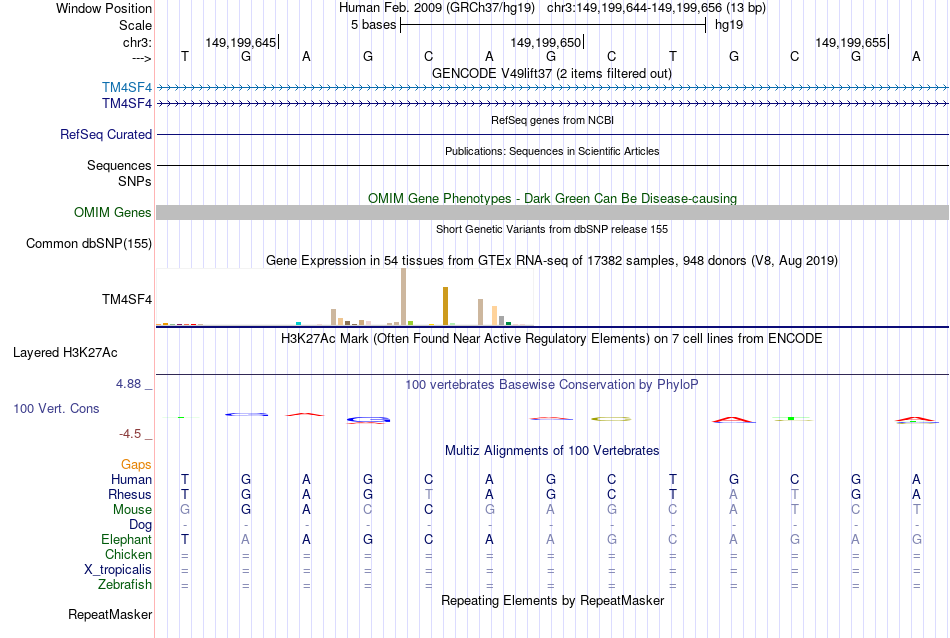Click the Elephant species row label

(127, 539)
